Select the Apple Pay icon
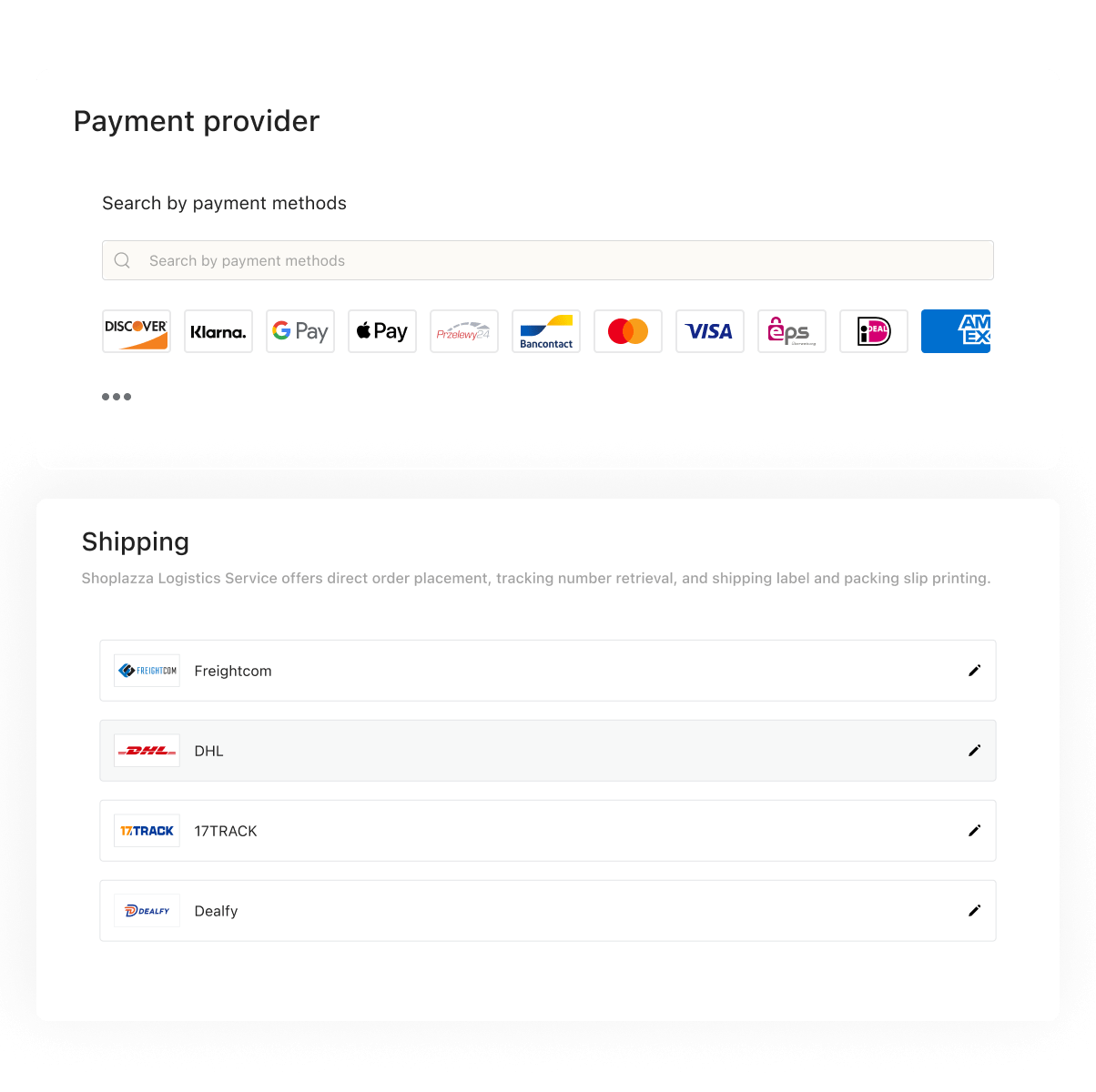The height and width of the screenshot is (1092, 1096). tap(382, 331)
